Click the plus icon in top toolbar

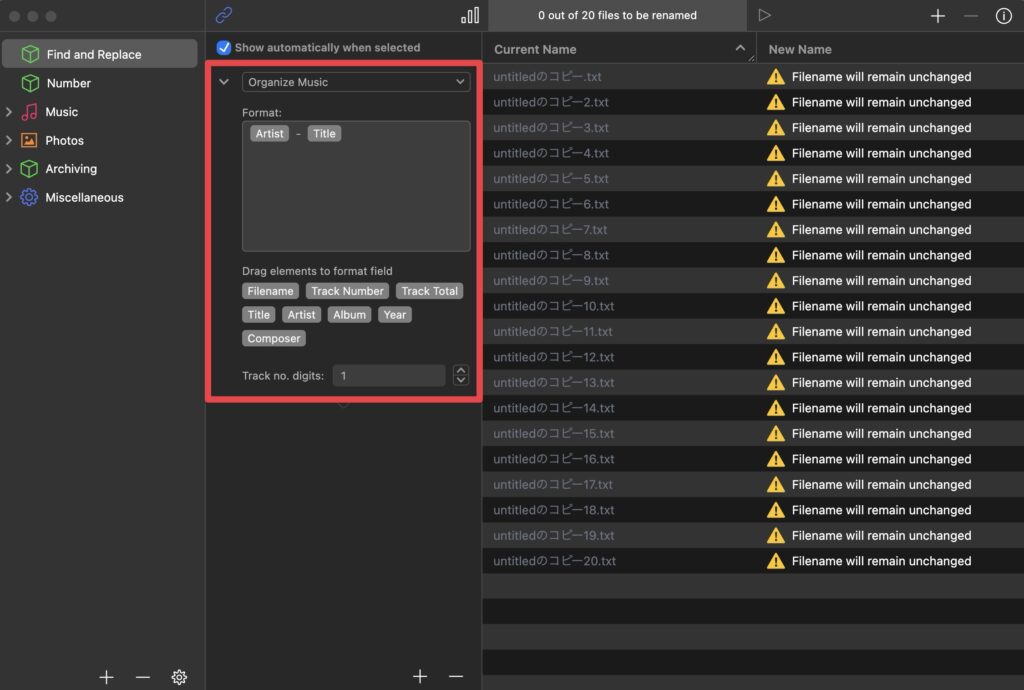[x=937, y=16]
